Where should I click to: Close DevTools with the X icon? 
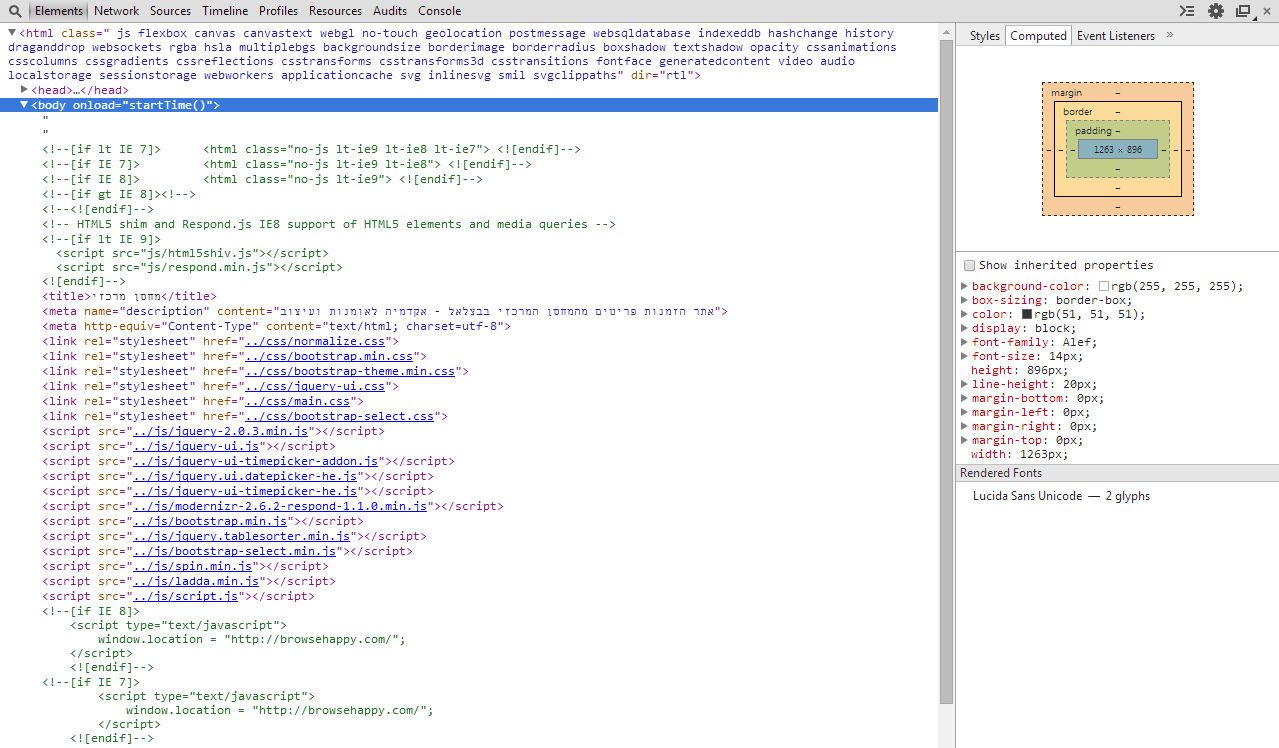[x=1269, y=11]
